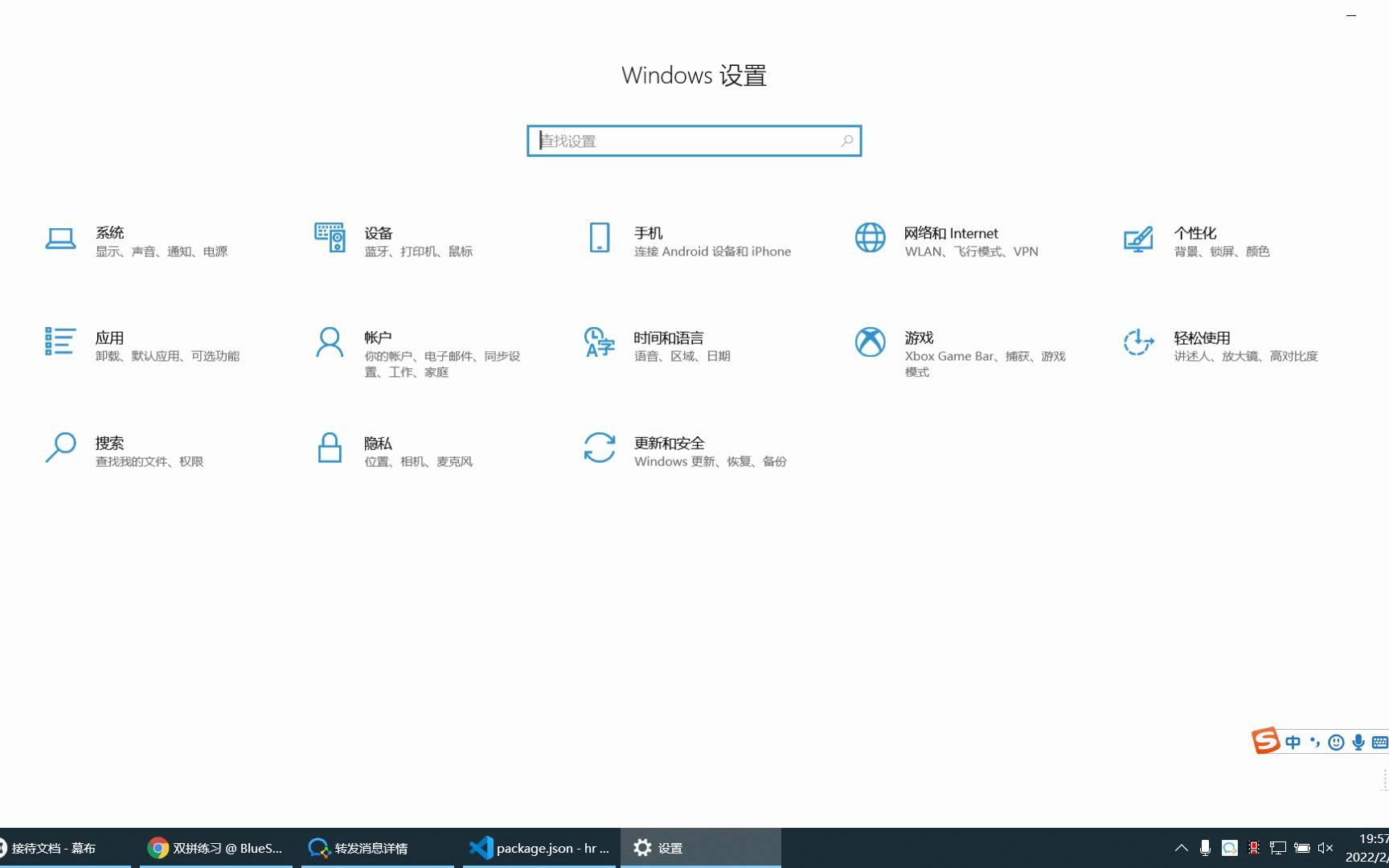Click the battery tray icon
The width and height of the screenshot is (1389, 868).
[1302, 848]
